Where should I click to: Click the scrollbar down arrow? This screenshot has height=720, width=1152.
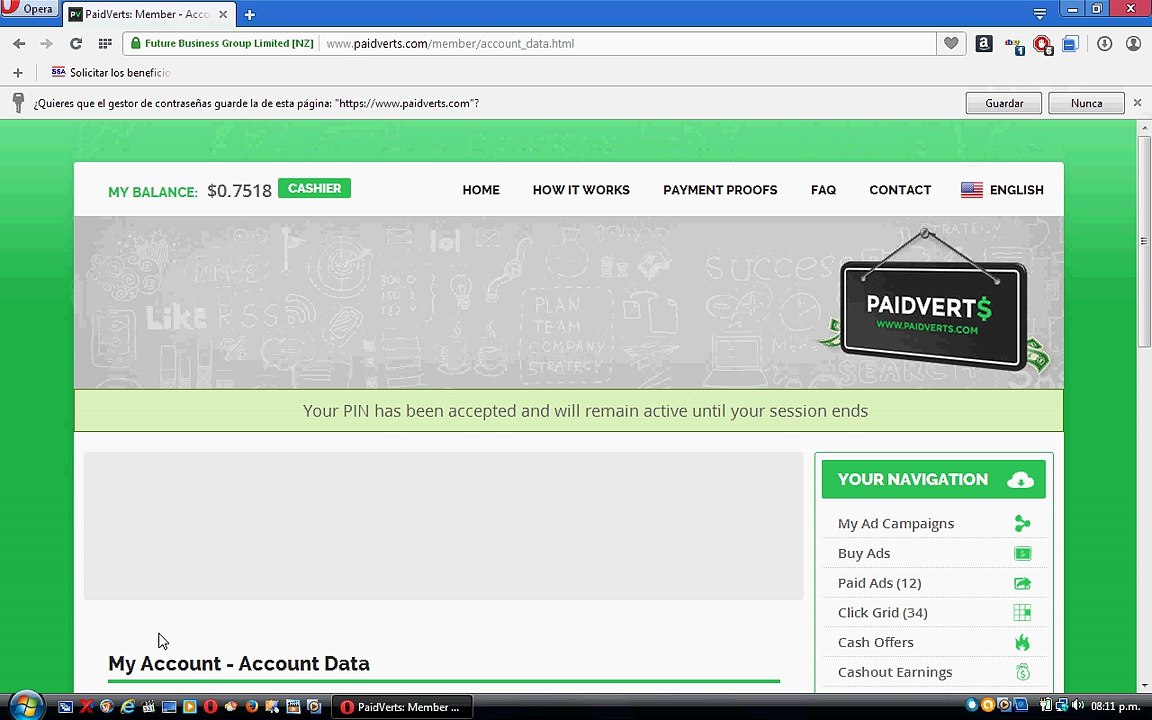tap(1144, 685)
